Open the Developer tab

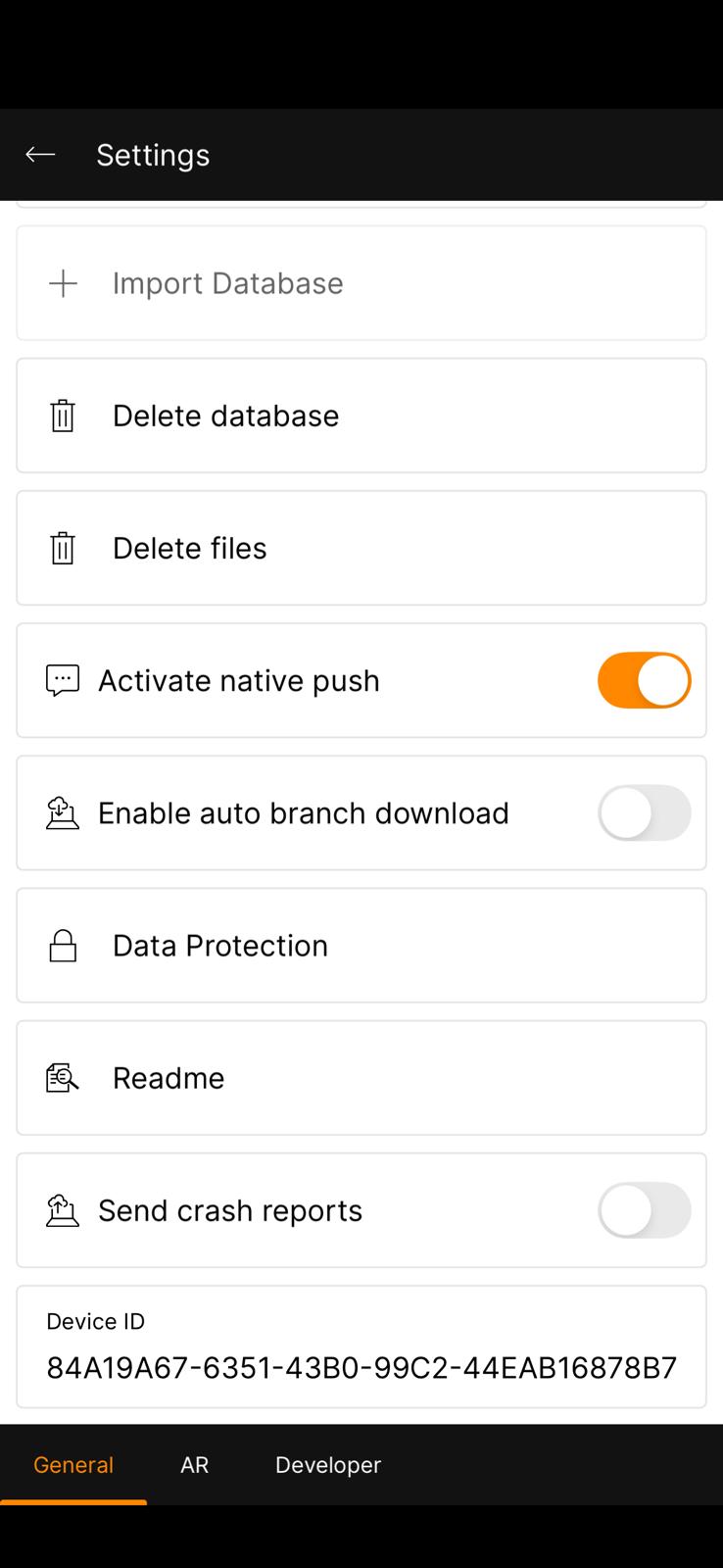tap(328, 1465)
